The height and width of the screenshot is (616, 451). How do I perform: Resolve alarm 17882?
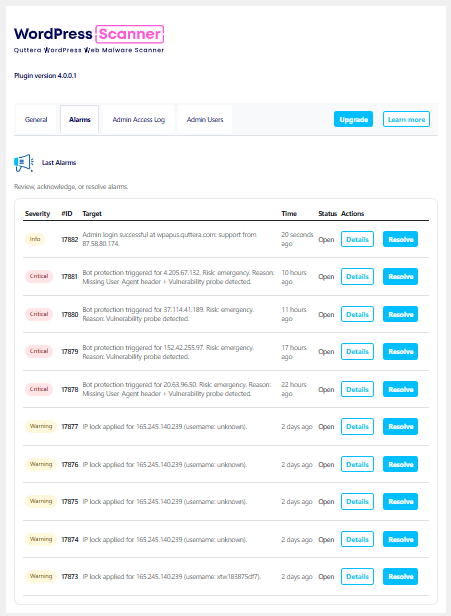click(x=400, y=239)
